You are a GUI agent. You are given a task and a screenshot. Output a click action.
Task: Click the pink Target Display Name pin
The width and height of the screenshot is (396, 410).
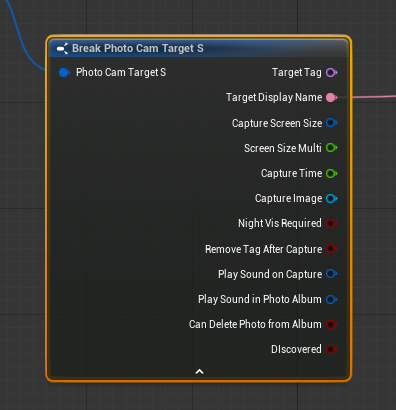[331, 98]
